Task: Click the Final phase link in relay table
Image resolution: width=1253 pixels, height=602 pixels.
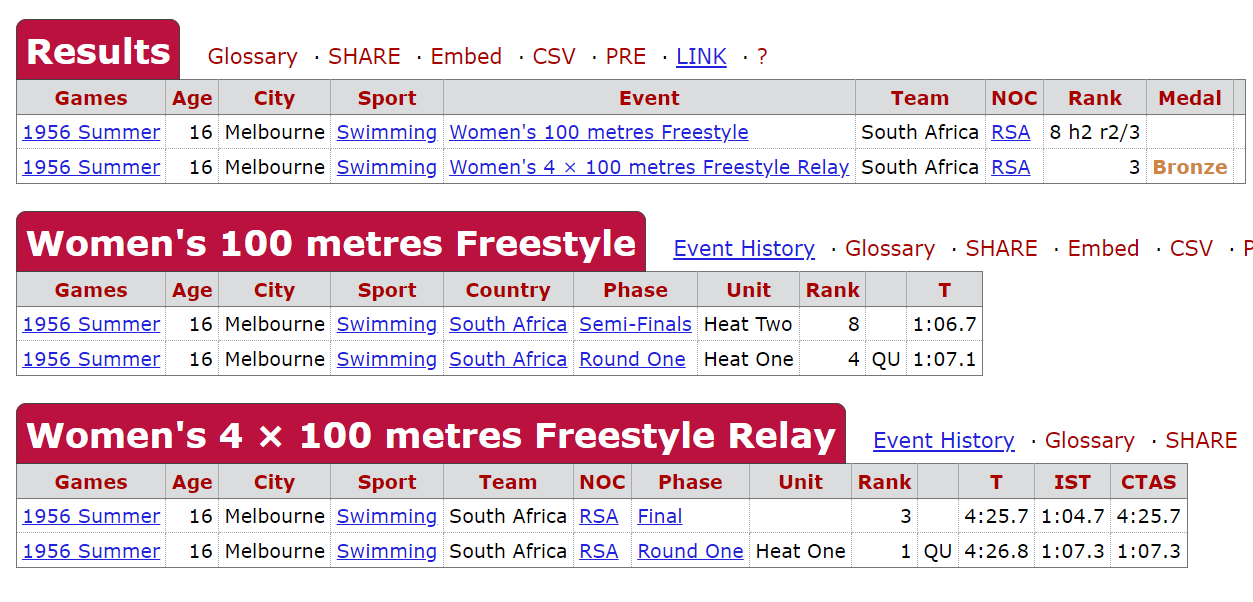Action: click(x=660, y=516)
